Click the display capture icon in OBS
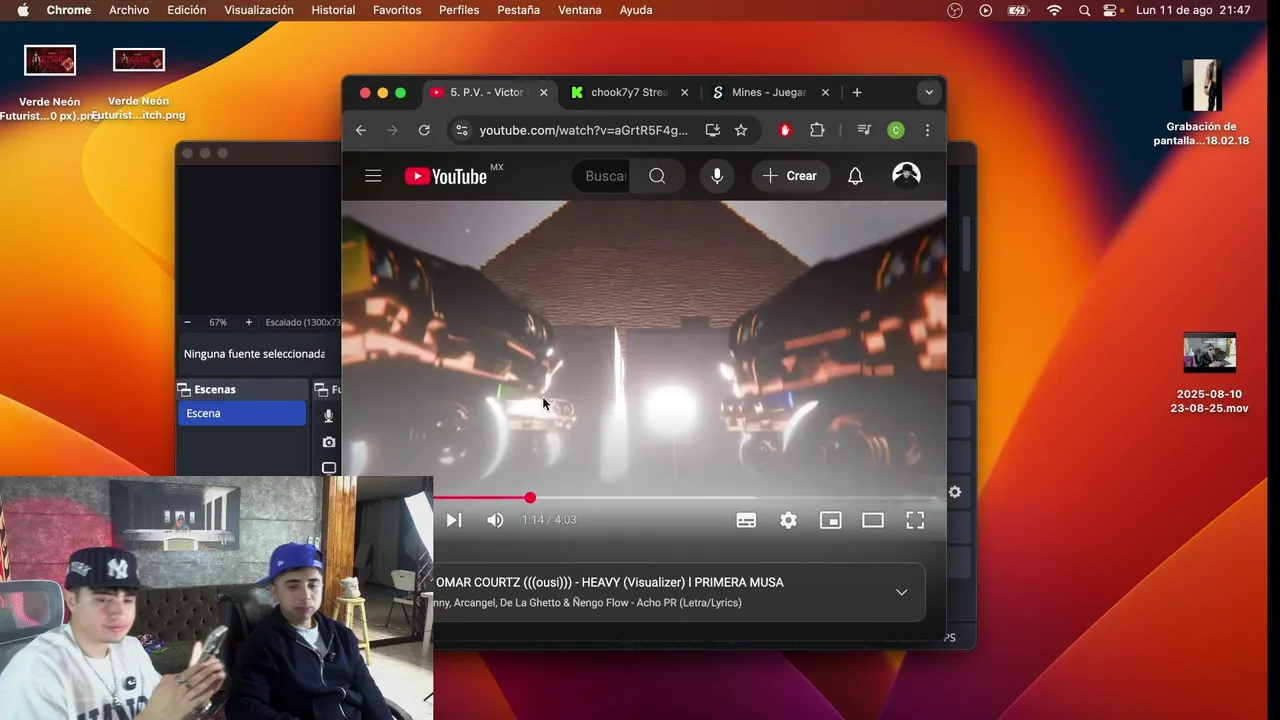This screenshot has height=720, width=1280. click(x=328, y=468)
